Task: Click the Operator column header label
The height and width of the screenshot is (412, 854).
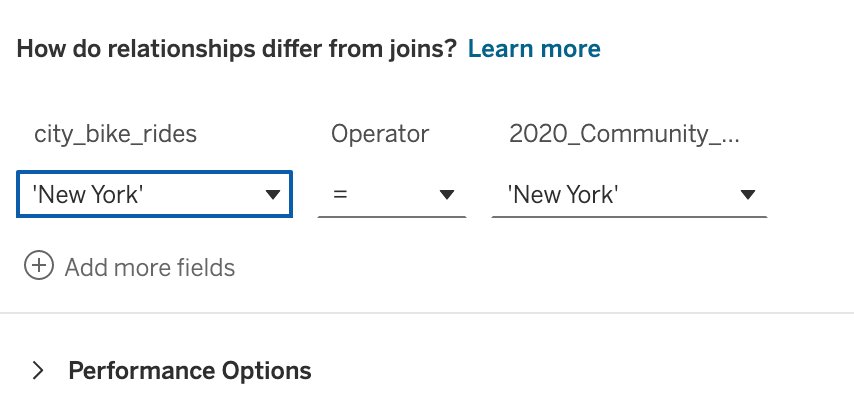Action: click(380, 134)
